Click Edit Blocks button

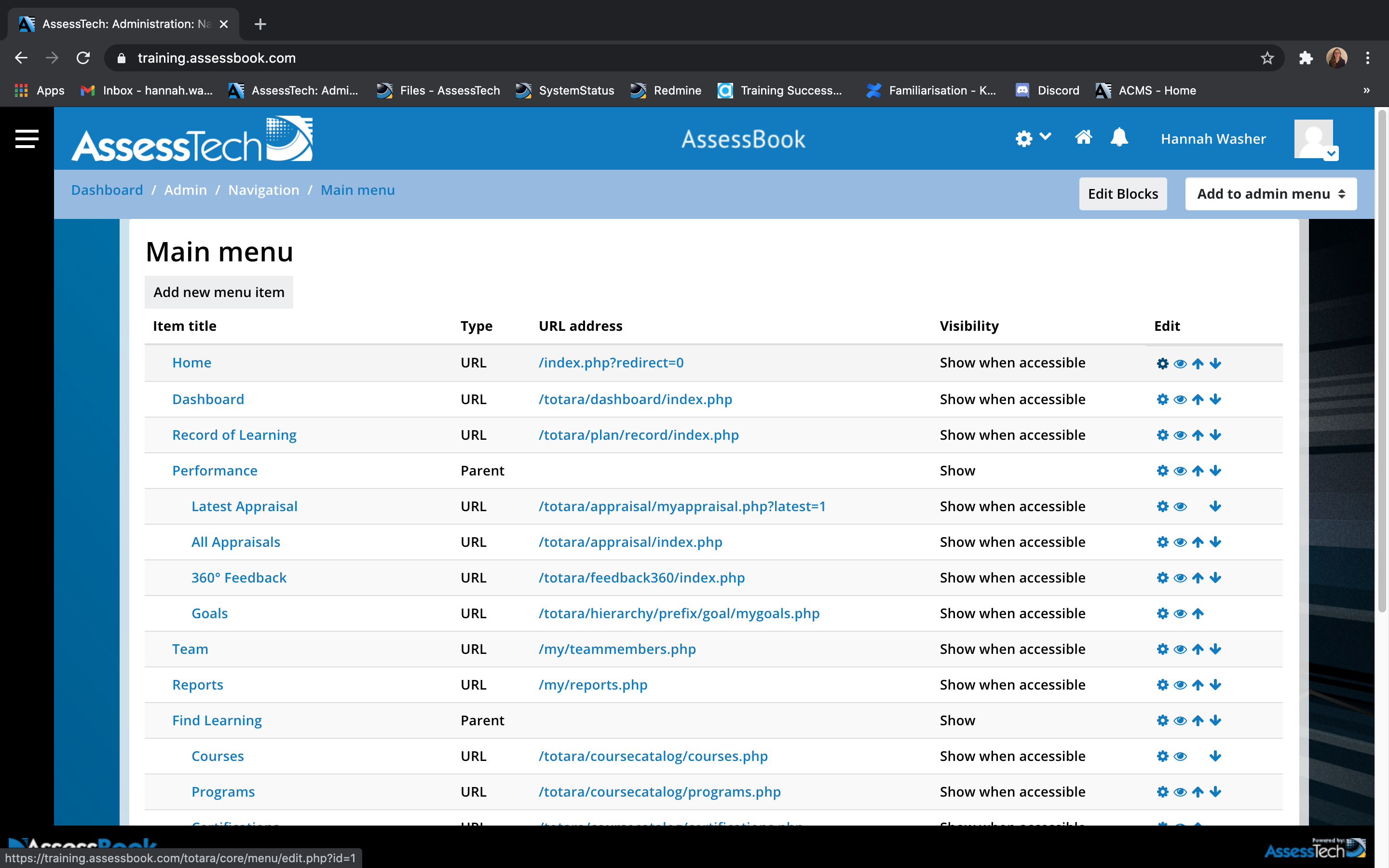[x=1123, y=194]
